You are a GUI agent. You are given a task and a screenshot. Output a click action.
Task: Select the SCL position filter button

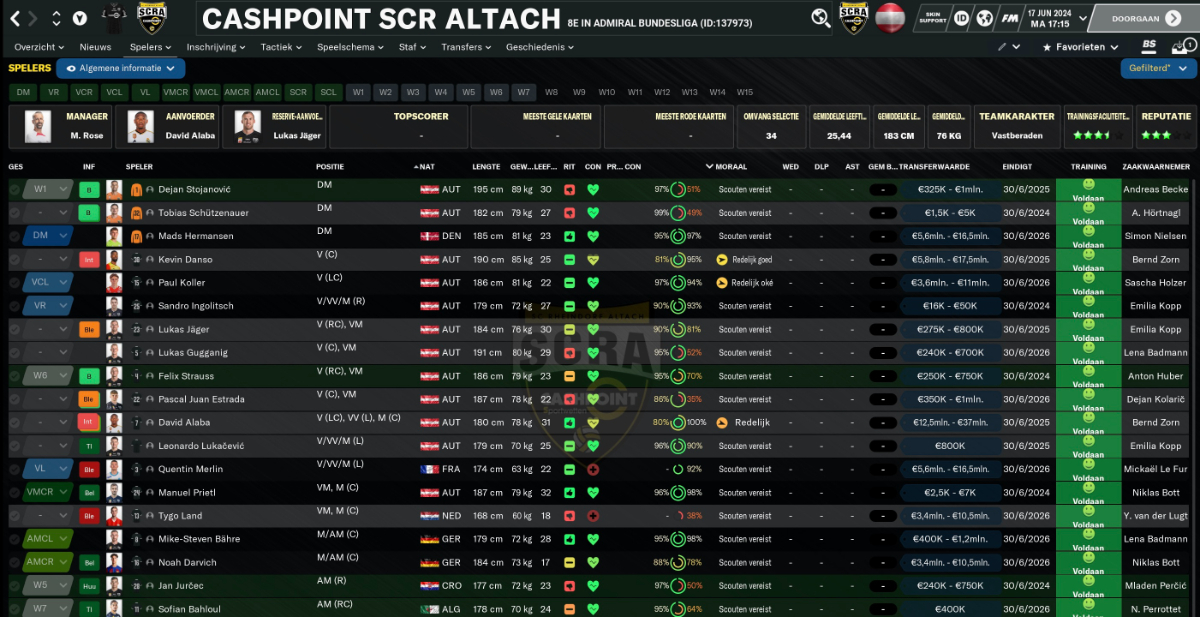point(328,92)
